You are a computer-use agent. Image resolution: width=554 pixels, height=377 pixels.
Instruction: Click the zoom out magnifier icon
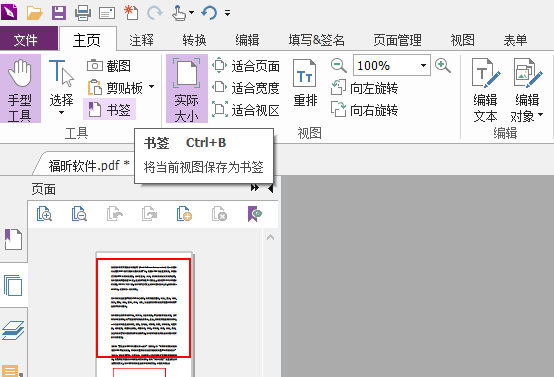coord(338,66)
